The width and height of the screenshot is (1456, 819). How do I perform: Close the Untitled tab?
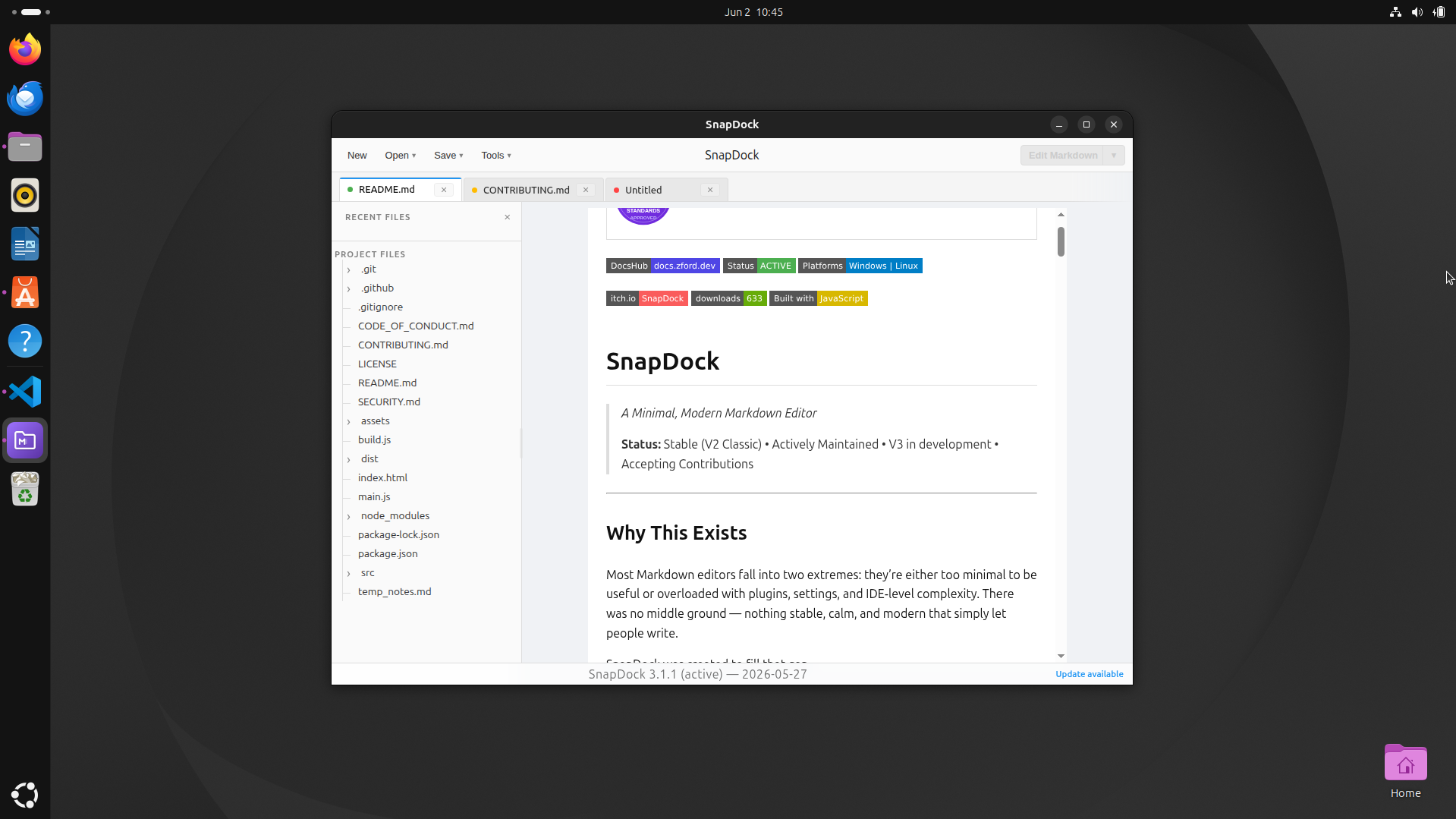coord(710,190)
